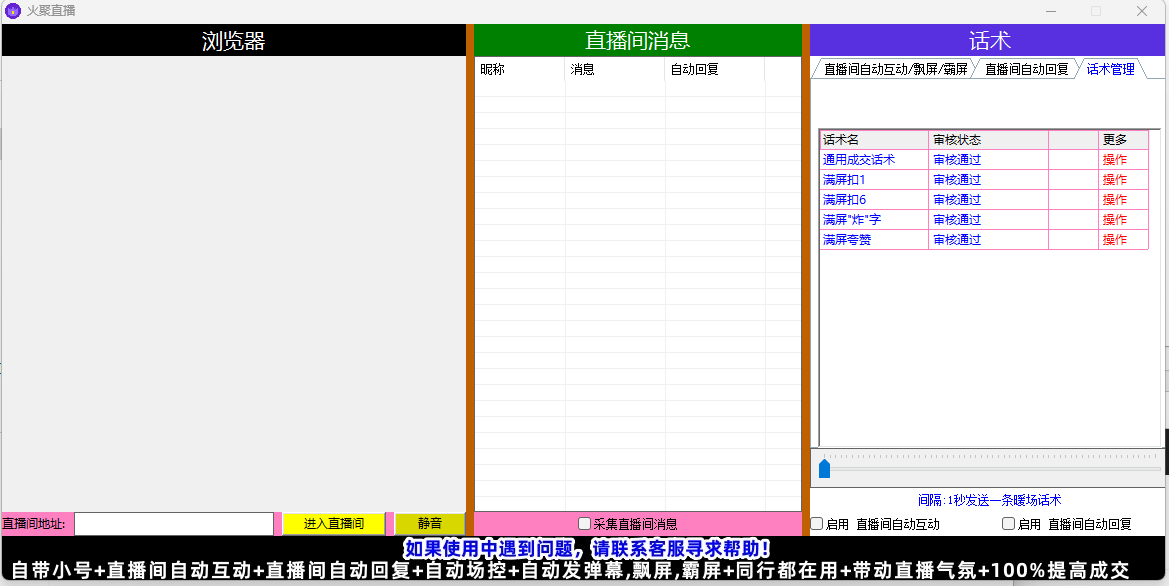Image resolution: width=1169 pixels, height=586 pixels.
Task: Click 操作 in the 满屏扣6 row
Action: pos(1114,200)
